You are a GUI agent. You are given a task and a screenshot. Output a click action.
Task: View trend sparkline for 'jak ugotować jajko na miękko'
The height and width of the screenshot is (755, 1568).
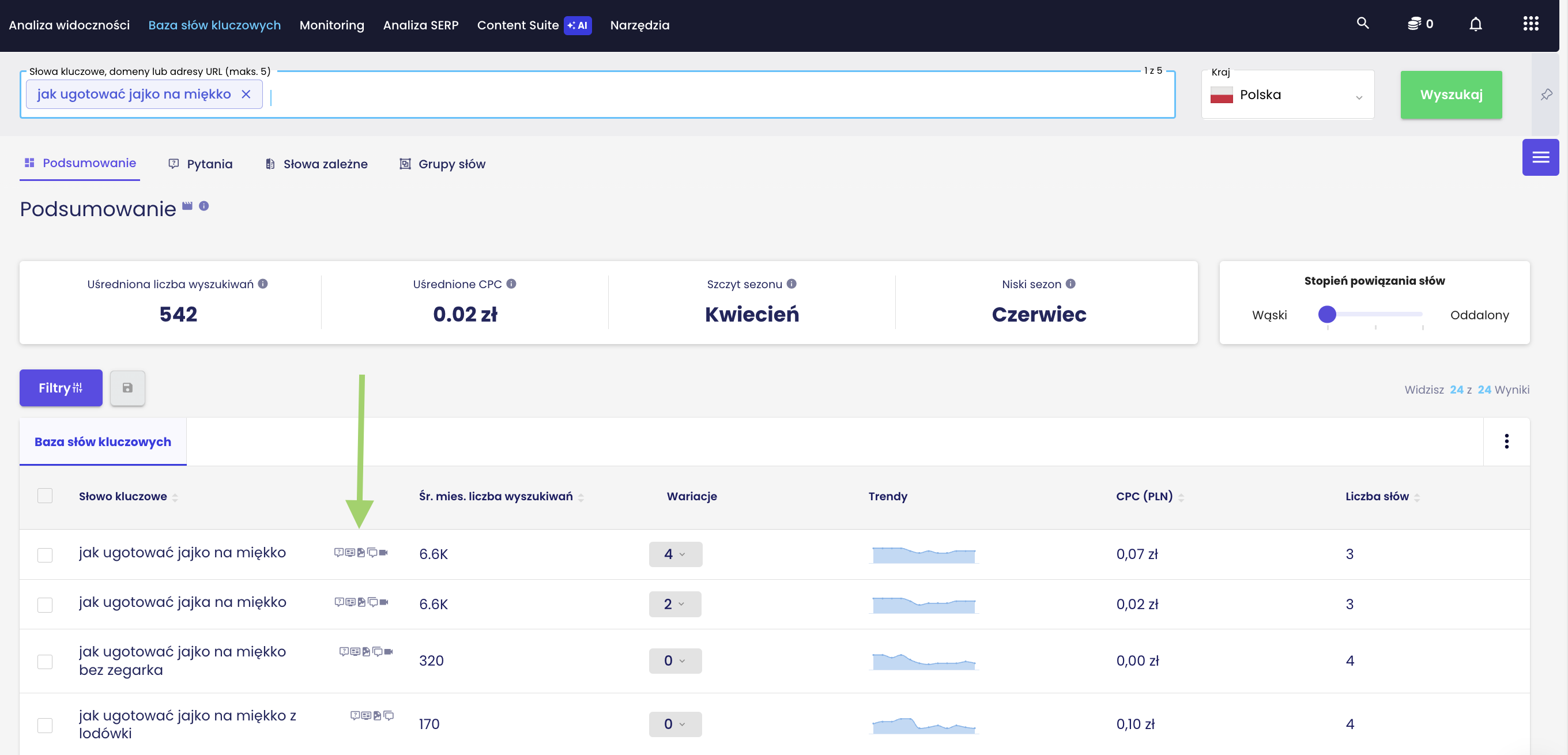(x=924, y=554)
